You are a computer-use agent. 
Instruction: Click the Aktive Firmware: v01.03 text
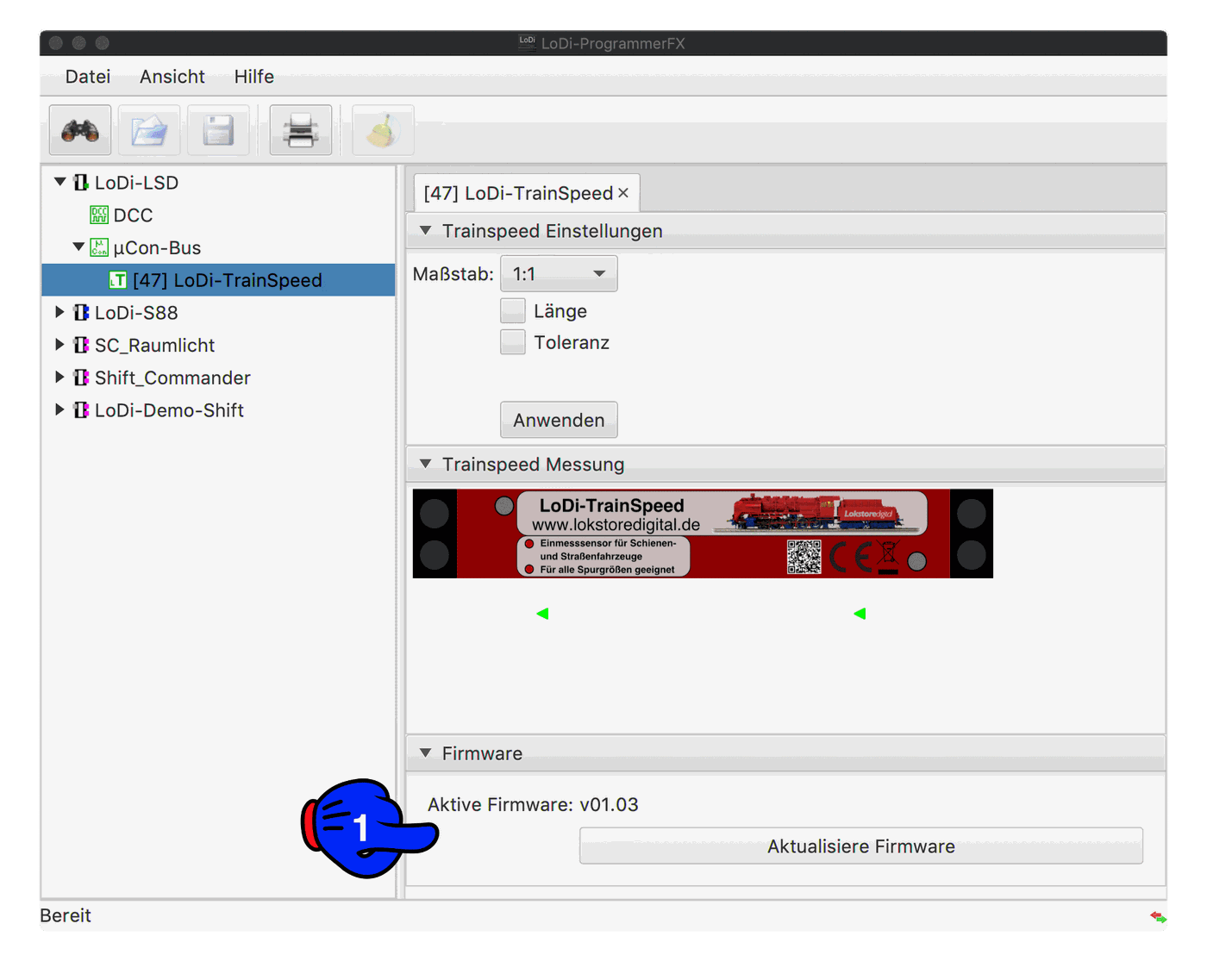click(533, 805)
